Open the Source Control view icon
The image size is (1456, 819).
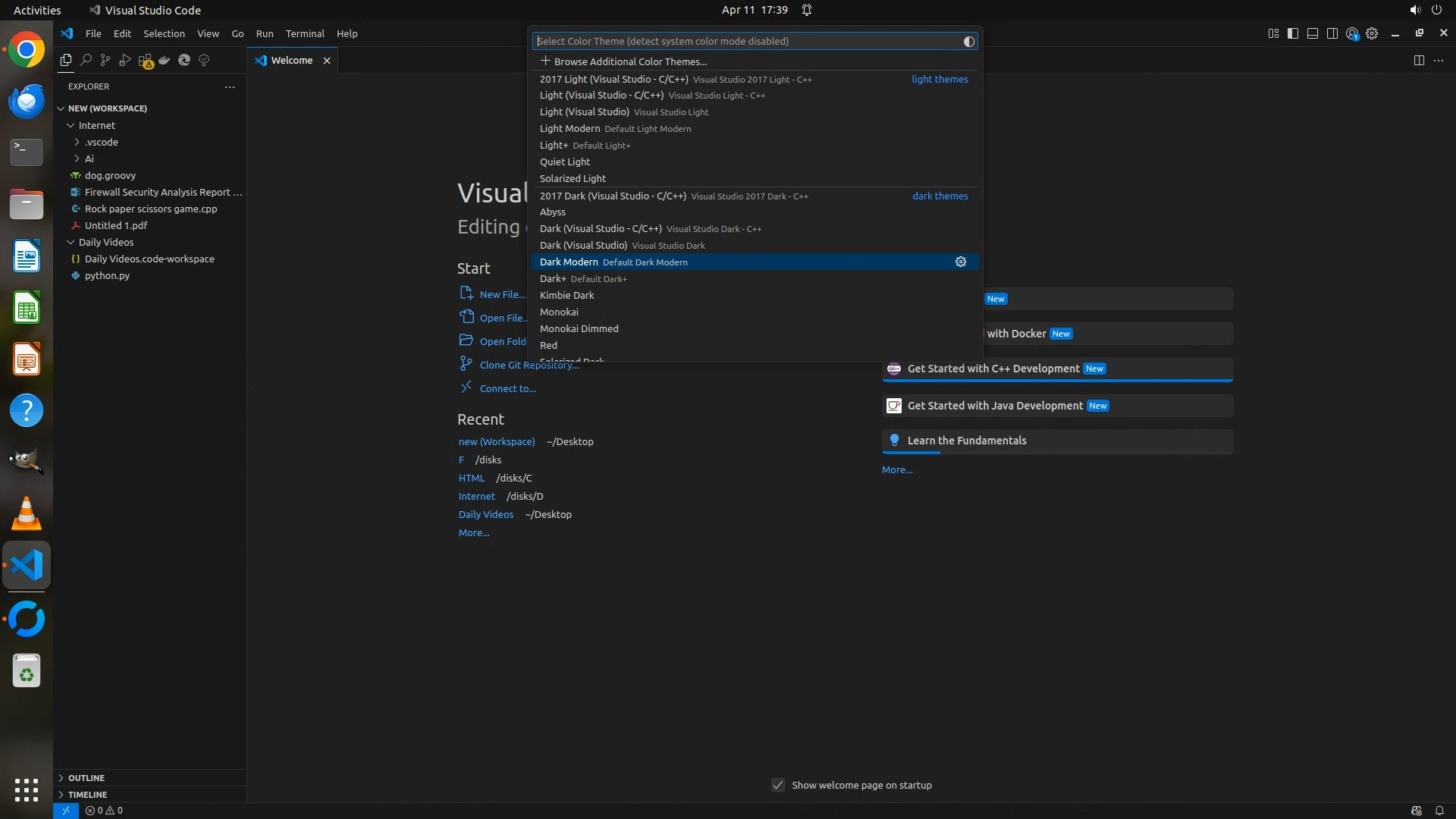pos(105,60)
